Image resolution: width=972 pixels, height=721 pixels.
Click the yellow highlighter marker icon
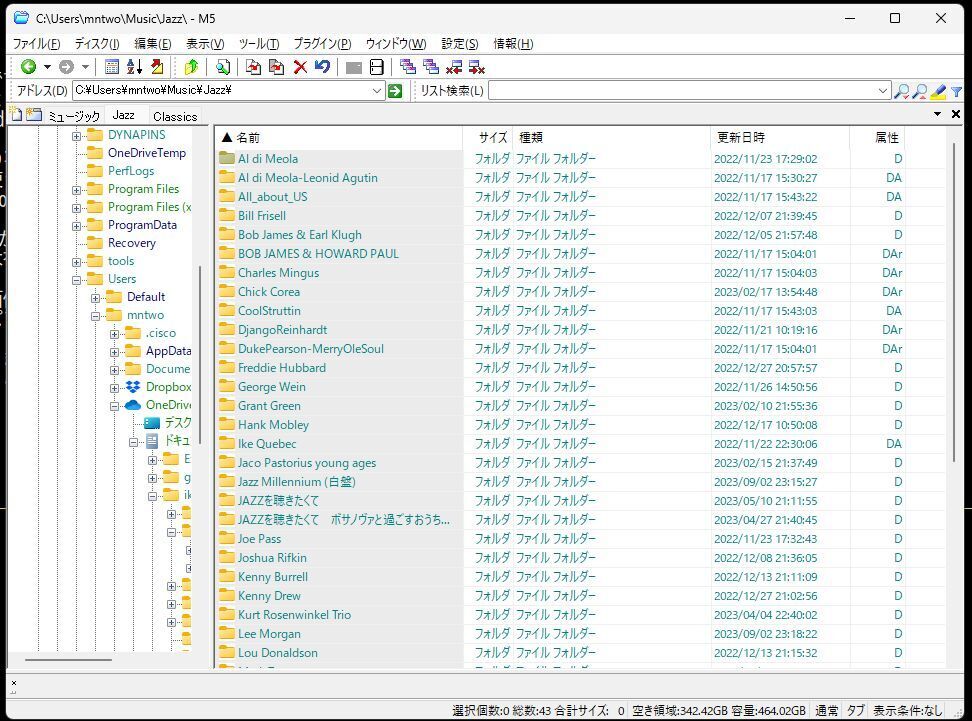[939, 92]
